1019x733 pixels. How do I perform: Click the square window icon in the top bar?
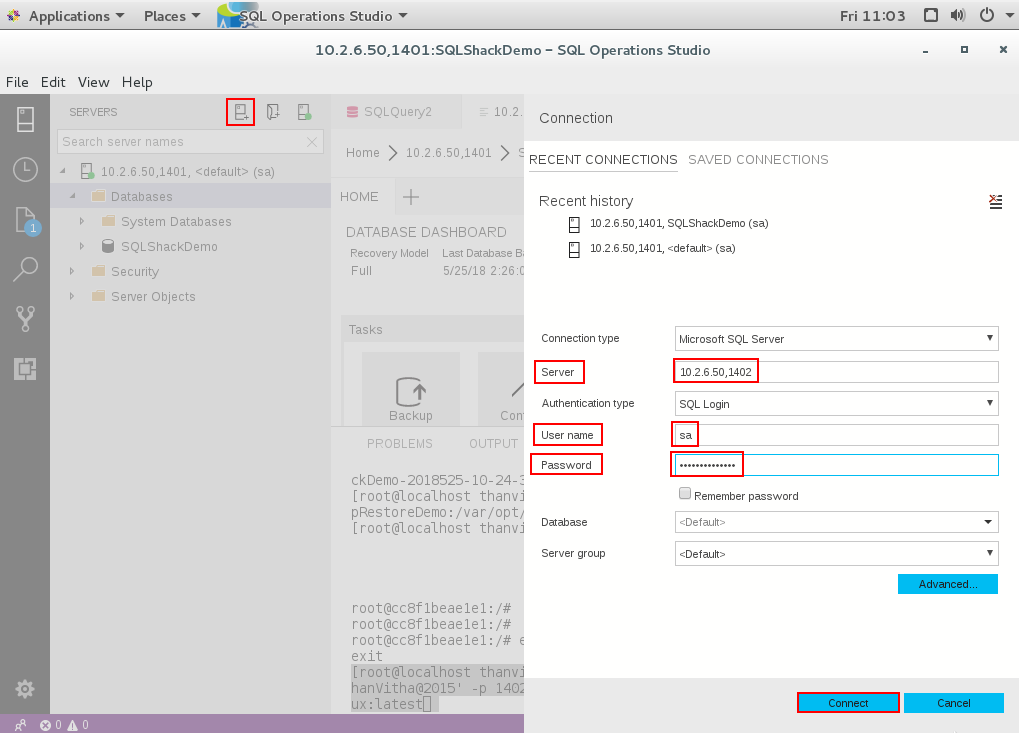pyautogui.click(x=931, y=15)
